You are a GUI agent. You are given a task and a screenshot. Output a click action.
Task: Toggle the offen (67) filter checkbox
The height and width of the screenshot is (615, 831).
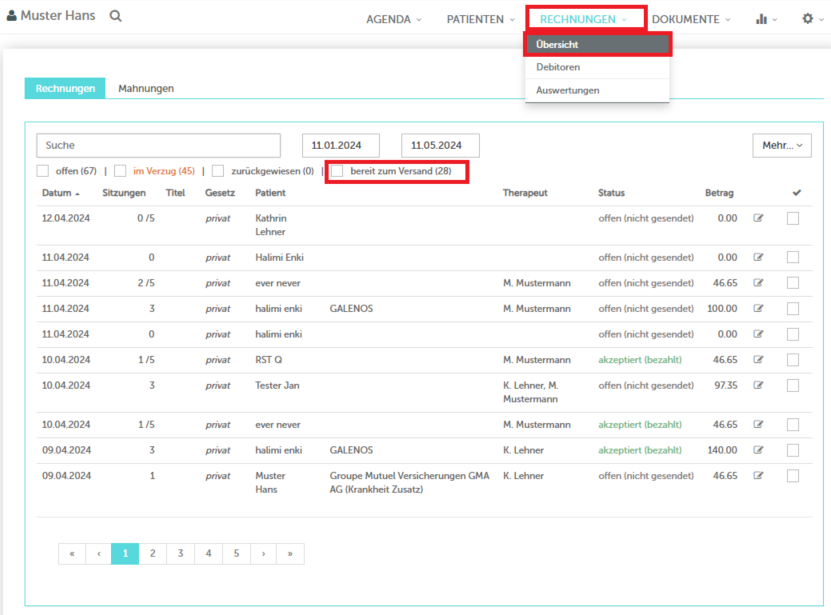(43, 171)
